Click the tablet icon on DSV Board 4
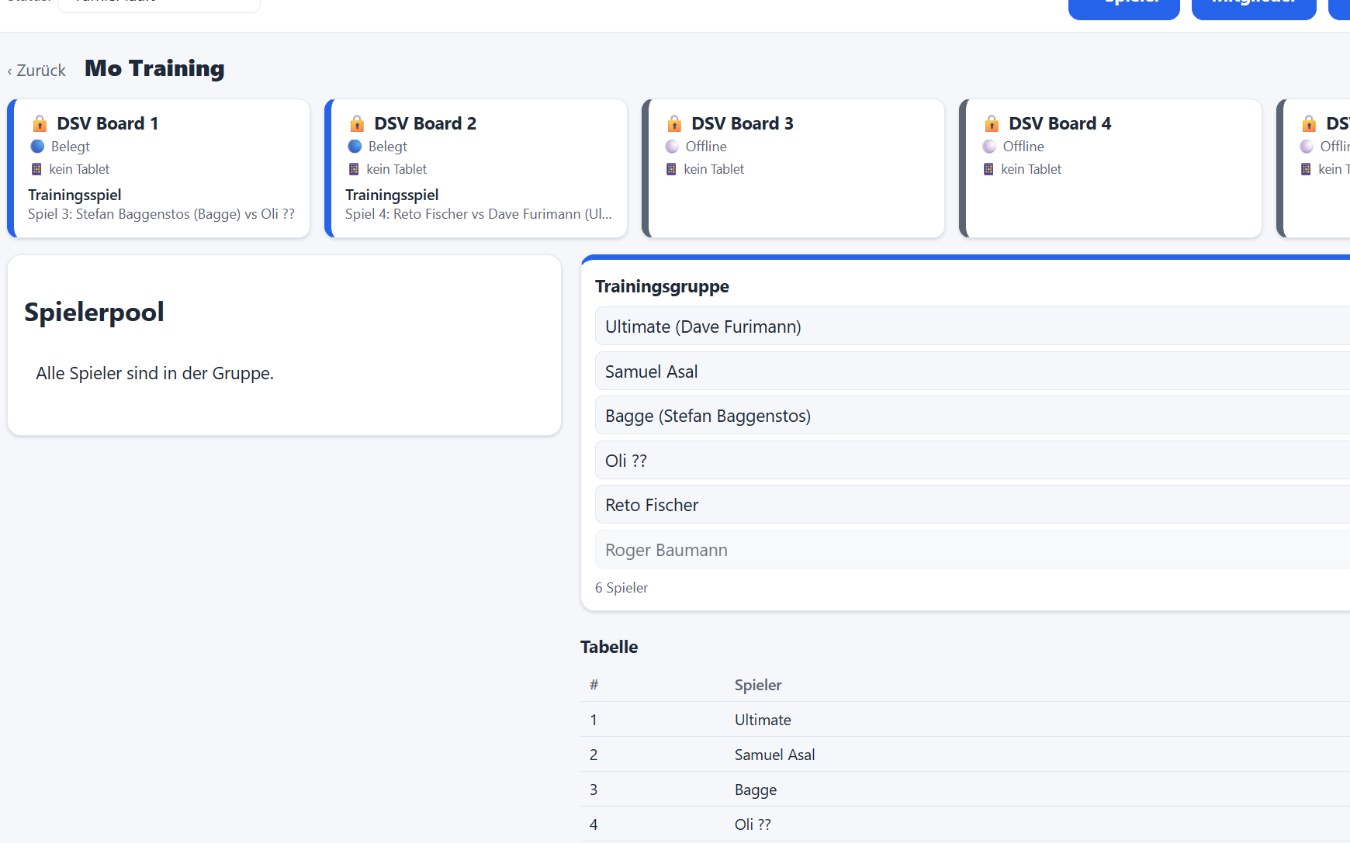The image size is (1350, 843). pos(989,169)
